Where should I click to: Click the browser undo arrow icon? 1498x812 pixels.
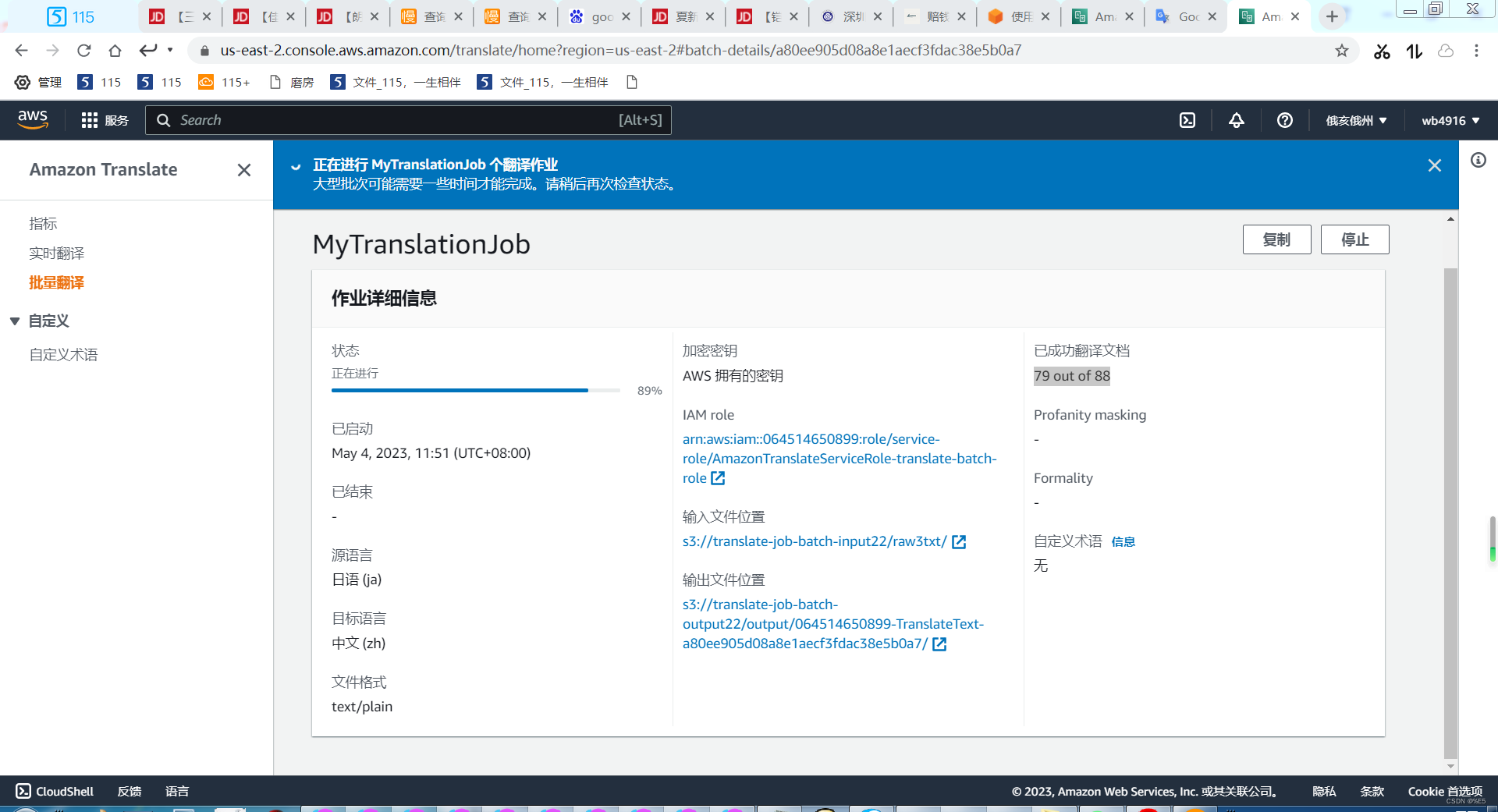(148, 51)
